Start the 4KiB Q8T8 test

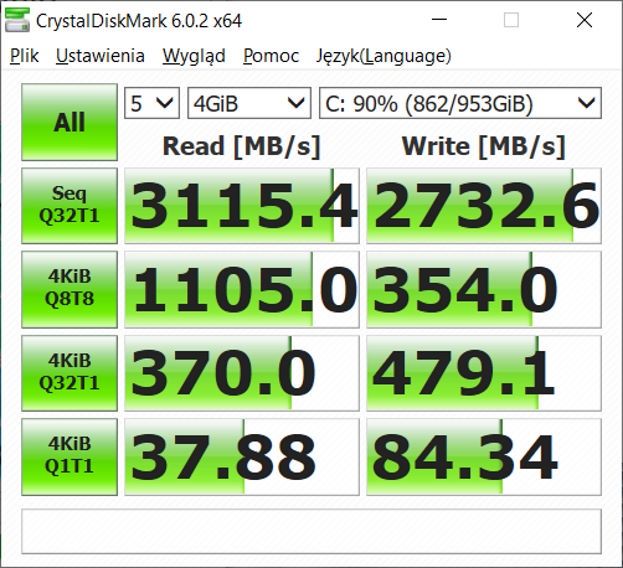point(70,289)
